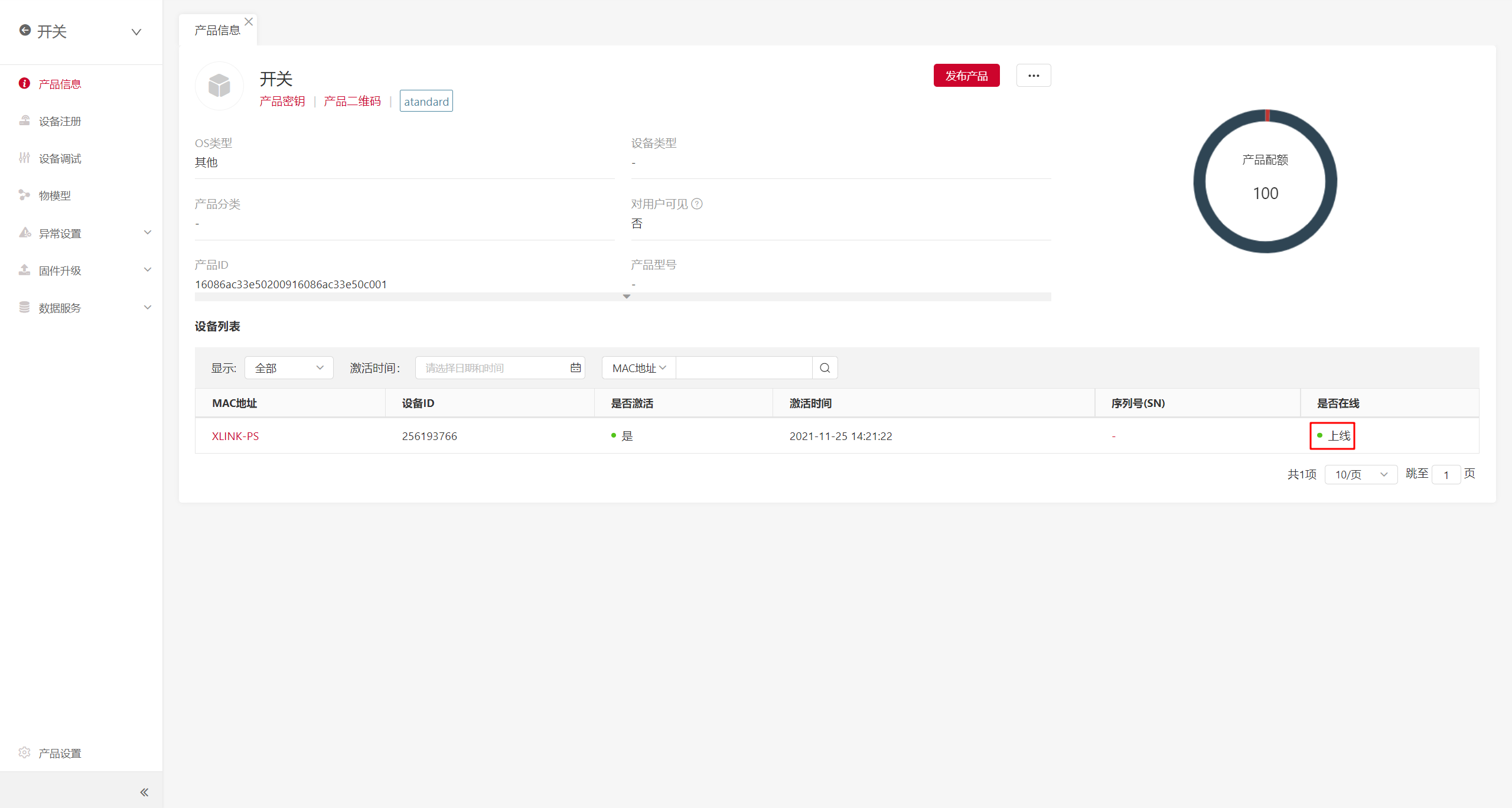Click the help question mark next to 对用户可见

pos(697,204)
